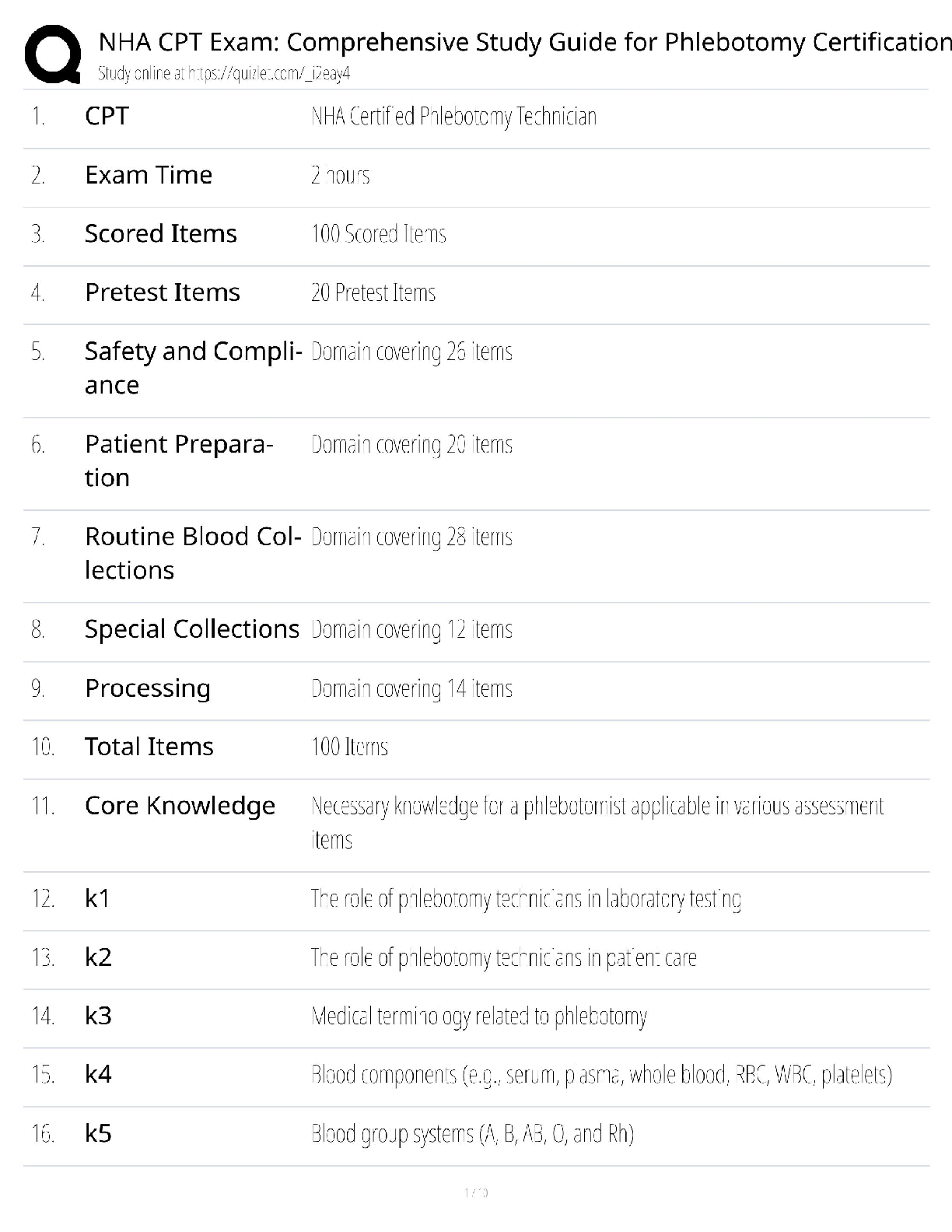The width and height of the screenshot is (952, 1232).
Task: Click the page number indicator at bottom
Action: [x=475, y=1192]
